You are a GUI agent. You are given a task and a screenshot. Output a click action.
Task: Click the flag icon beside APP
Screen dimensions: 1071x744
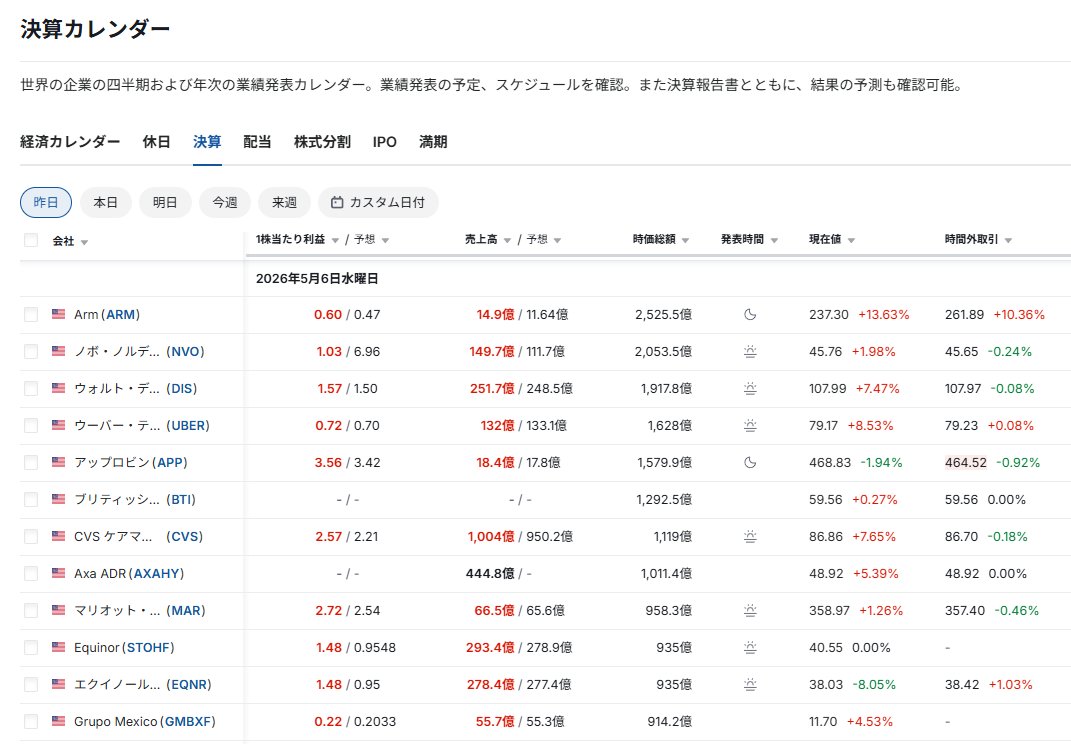click(x=59, y=462)
